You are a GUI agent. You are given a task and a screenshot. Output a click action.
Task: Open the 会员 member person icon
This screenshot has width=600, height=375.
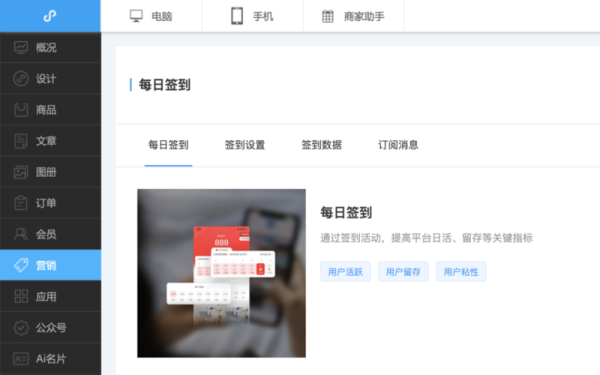click(21, 234)
